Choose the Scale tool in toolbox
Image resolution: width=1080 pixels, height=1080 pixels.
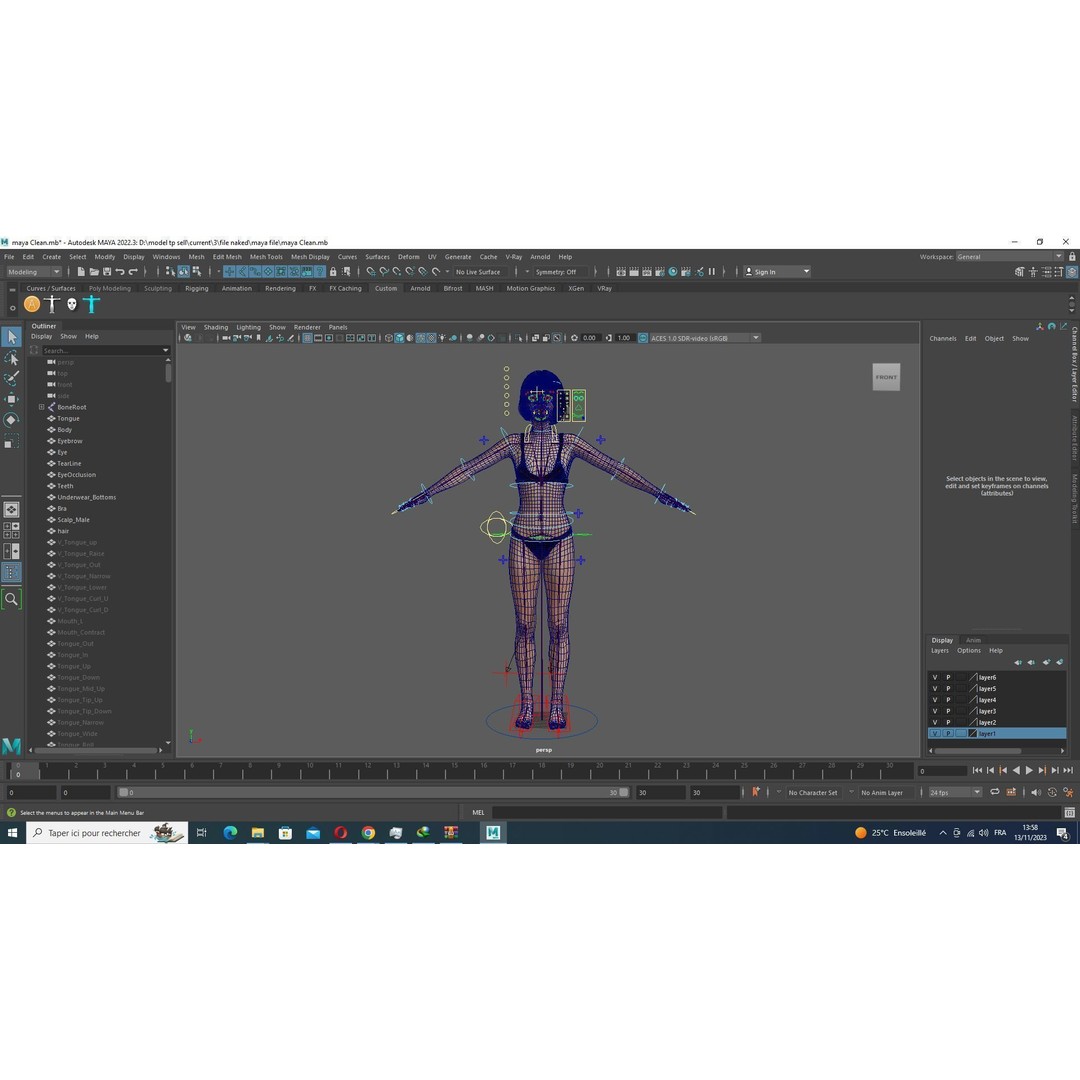click(12, 442)
